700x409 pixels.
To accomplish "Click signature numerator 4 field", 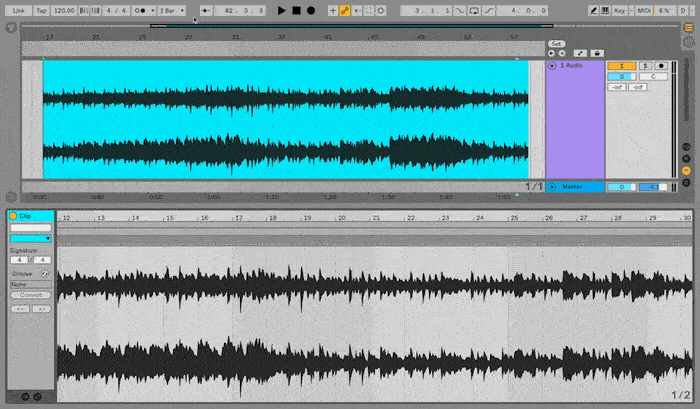I will coord(19,260).
